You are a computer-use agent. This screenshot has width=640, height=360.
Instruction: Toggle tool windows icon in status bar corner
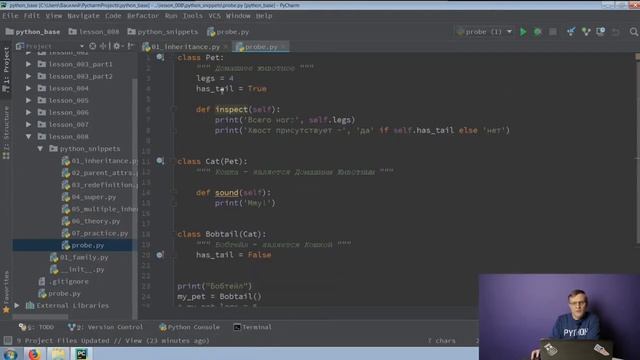[7, 340]
